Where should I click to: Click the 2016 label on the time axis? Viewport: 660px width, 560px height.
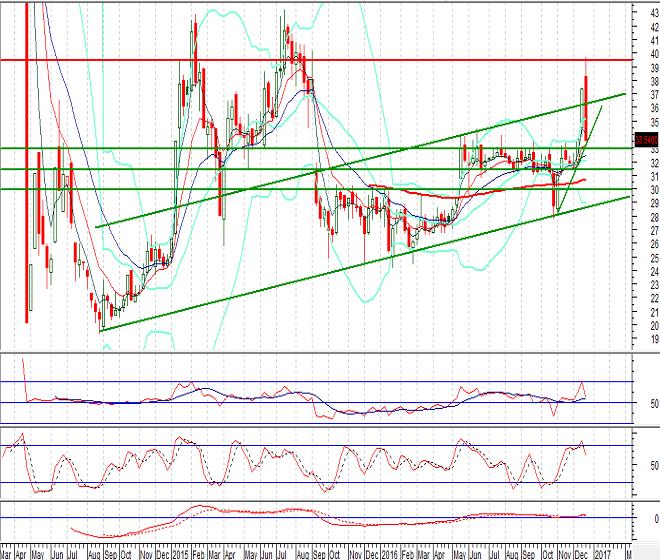390,555
